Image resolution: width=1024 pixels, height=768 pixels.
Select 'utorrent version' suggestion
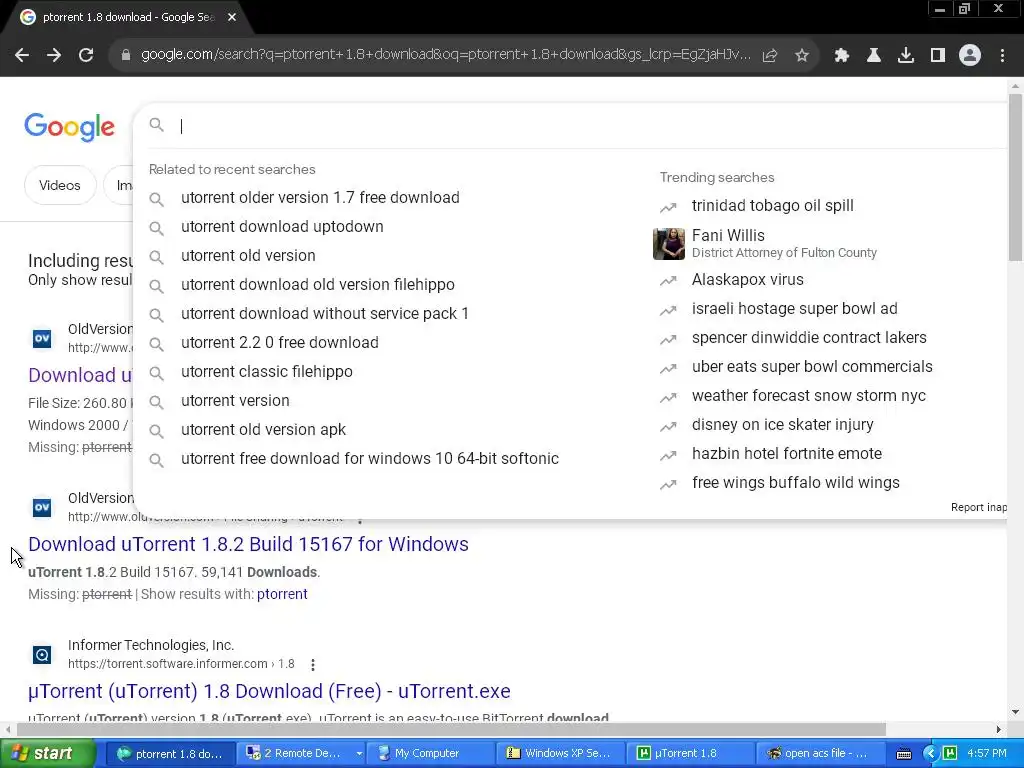[235, 401]
